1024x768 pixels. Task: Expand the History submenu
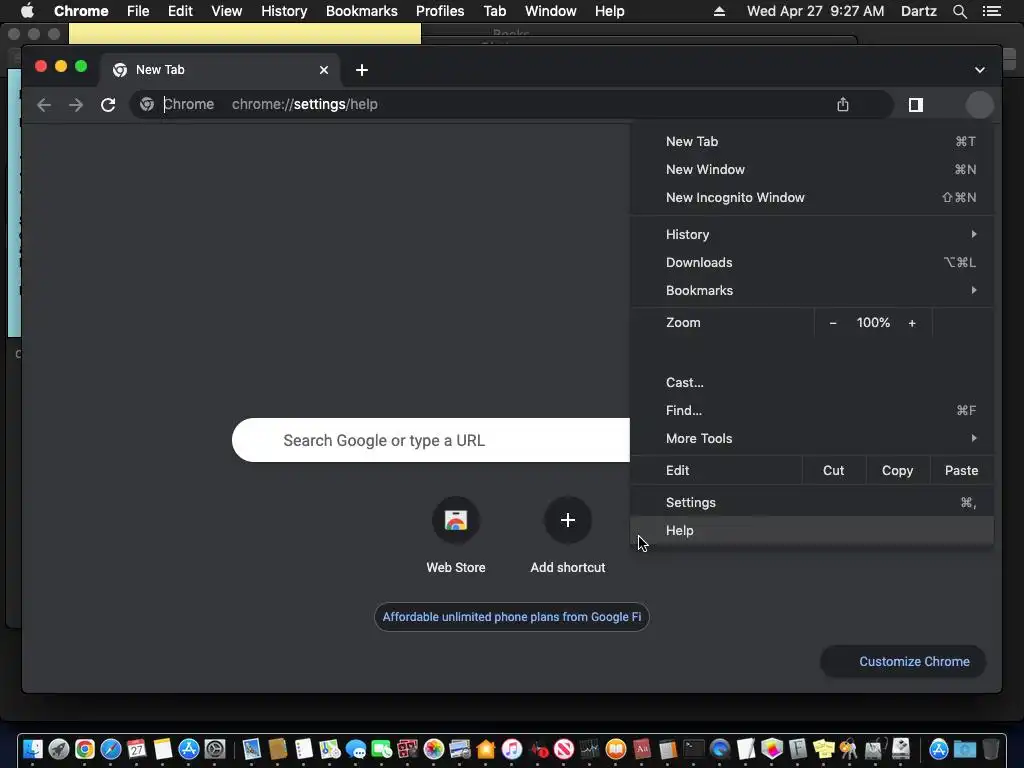(812, 234)
